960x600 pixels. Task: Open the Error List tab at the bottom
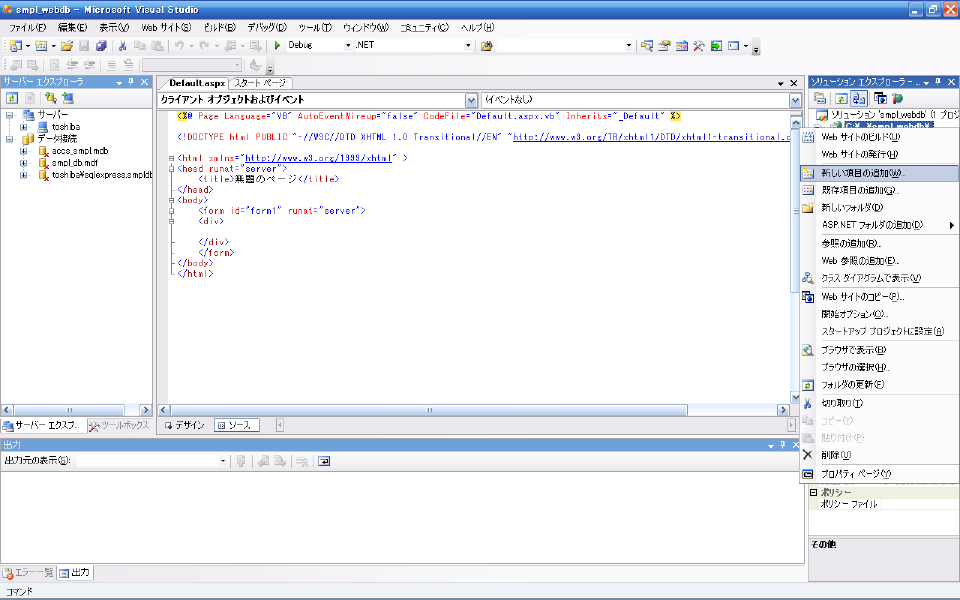coord(29,573)
